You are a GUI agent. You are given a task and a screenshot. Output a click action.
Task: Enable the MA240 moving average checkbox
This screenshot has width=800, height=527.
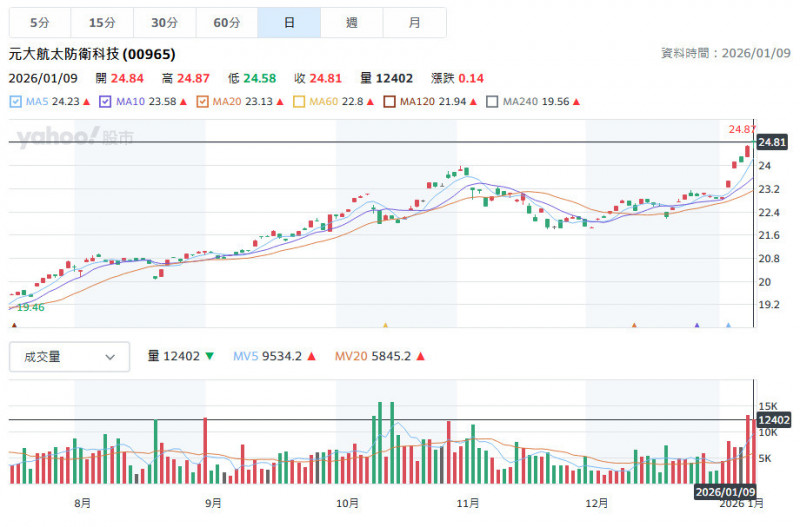[x=492, y=101]
